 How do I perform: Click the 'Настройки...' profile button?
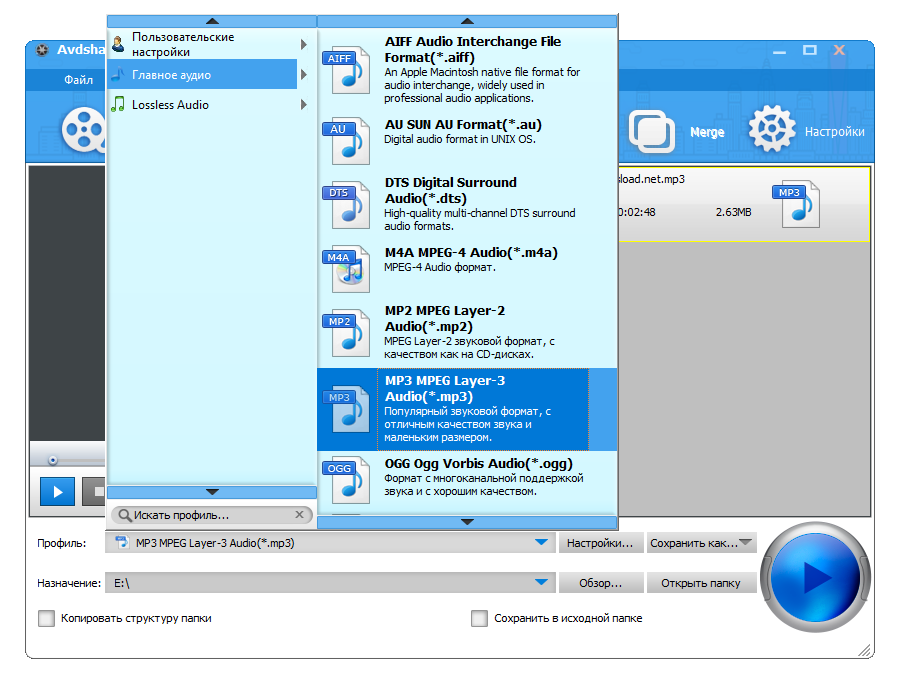pos(600,543)
